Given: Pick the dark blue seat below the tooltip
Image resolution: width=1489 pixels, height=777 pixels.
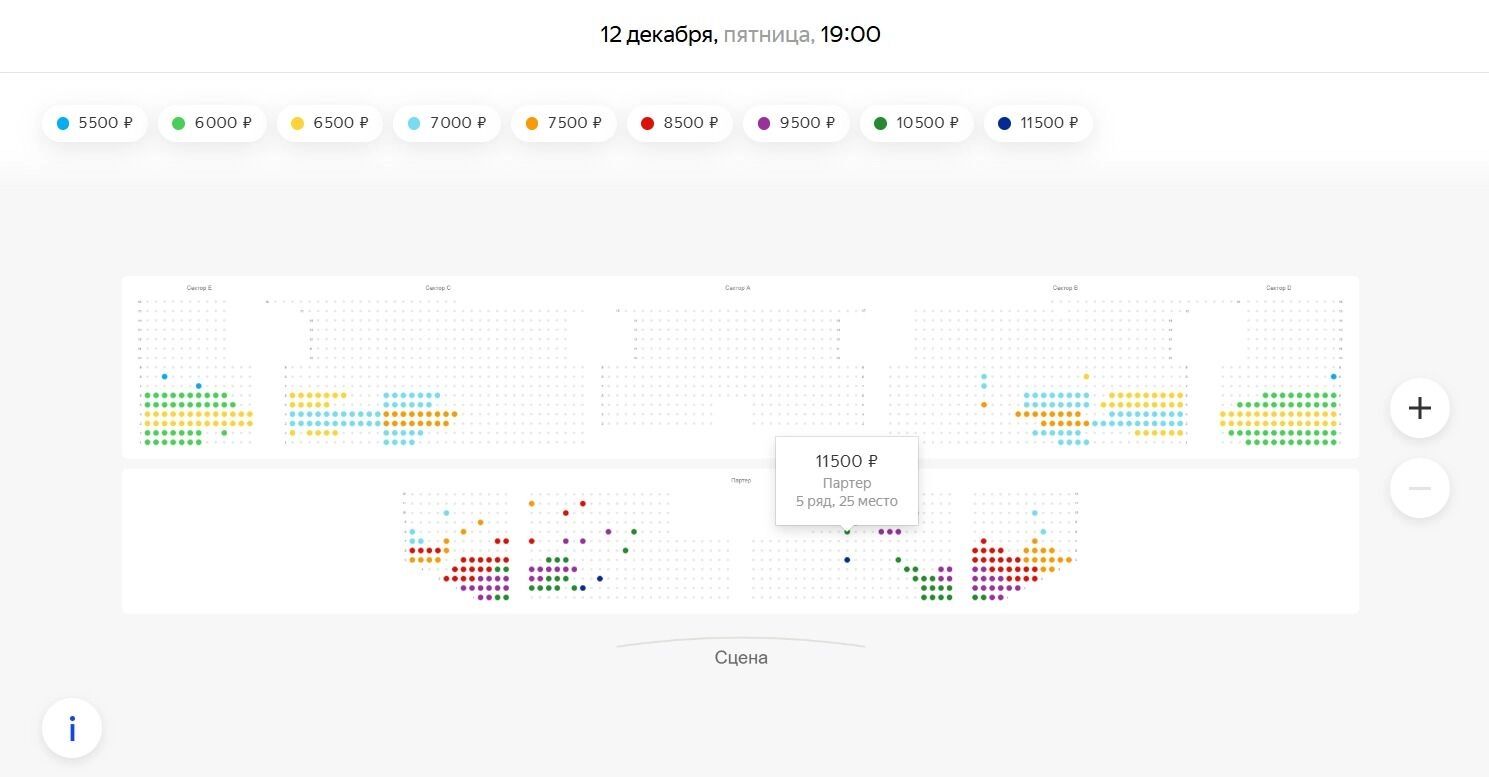Looking at the screenshot, I should [847, 560].
